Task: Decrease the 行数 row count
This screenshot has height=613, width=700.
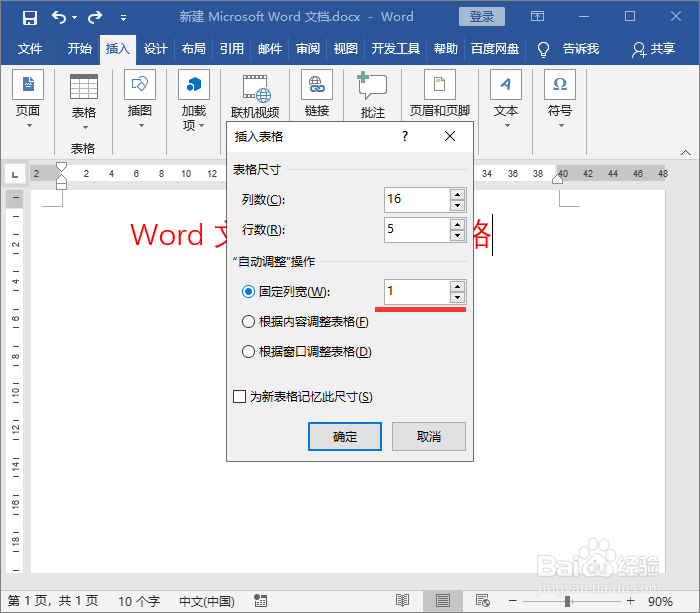Action: pyautogui.click(x=458, y=236)
